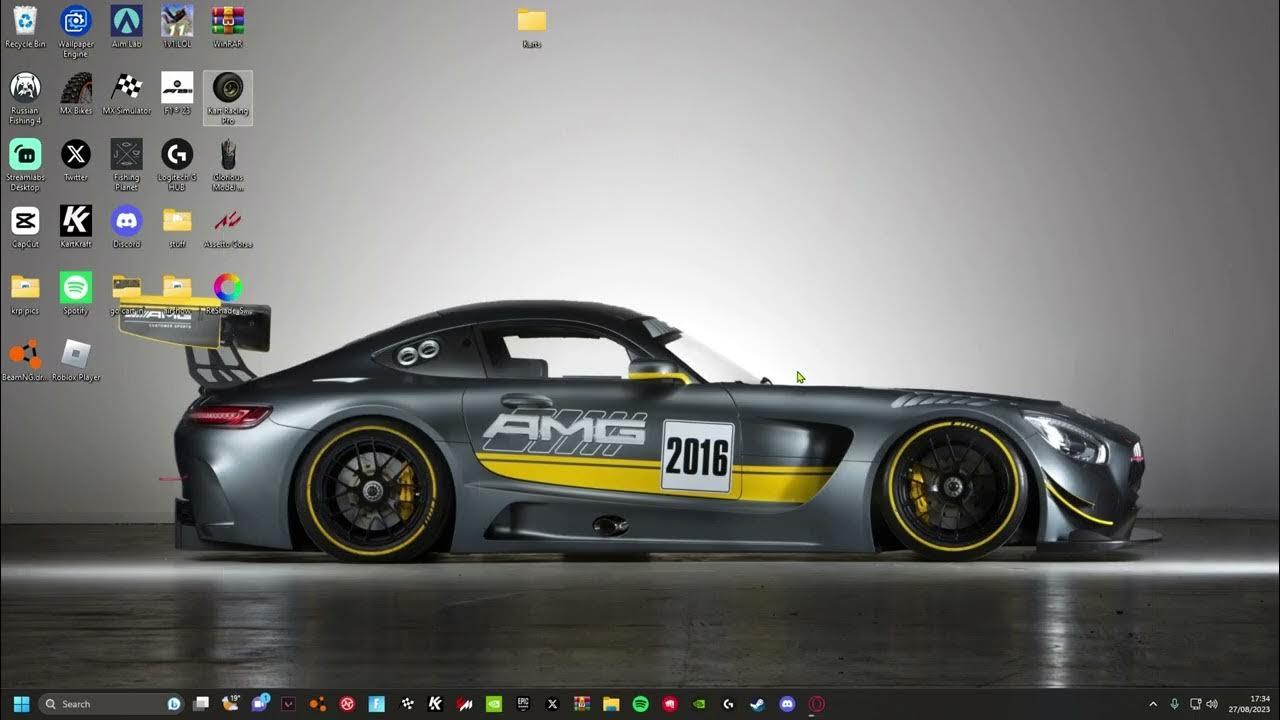Expand the hidden system tray icons chevron
1280x720 pixels.
pos(1153,704)
